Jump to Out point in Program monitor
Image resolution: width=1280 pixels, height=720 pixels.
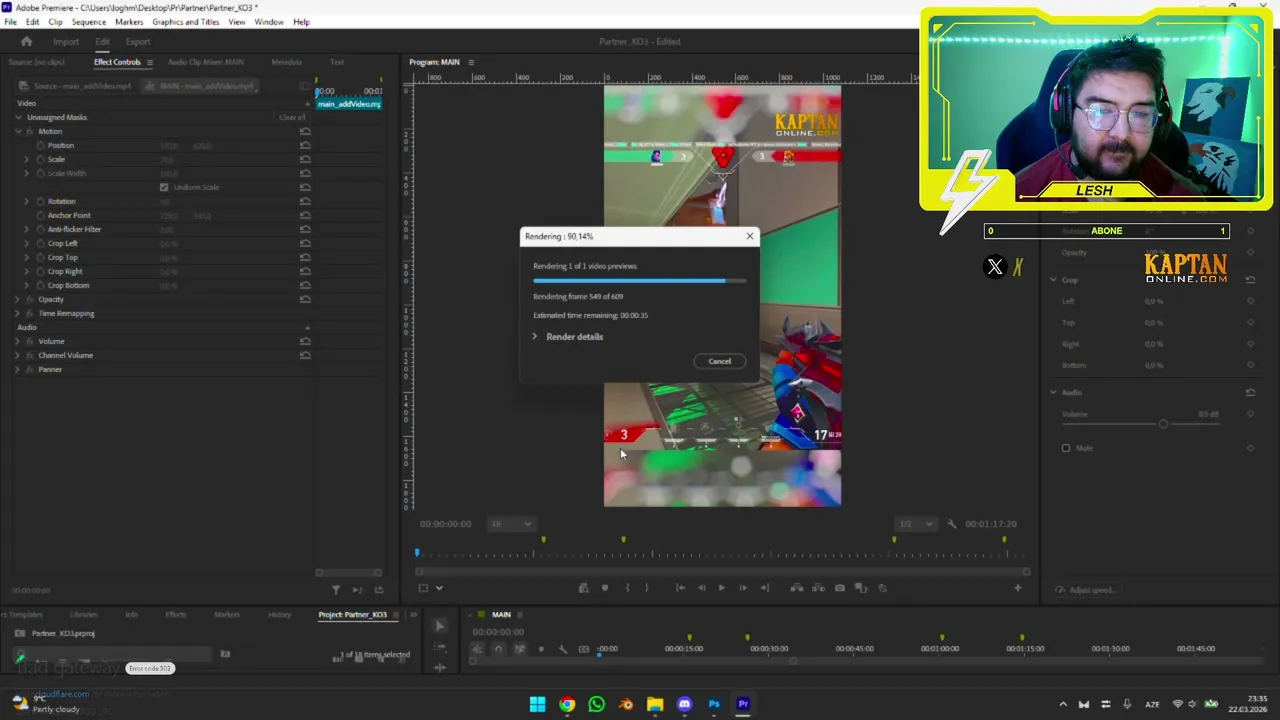[x=765, y=588]
